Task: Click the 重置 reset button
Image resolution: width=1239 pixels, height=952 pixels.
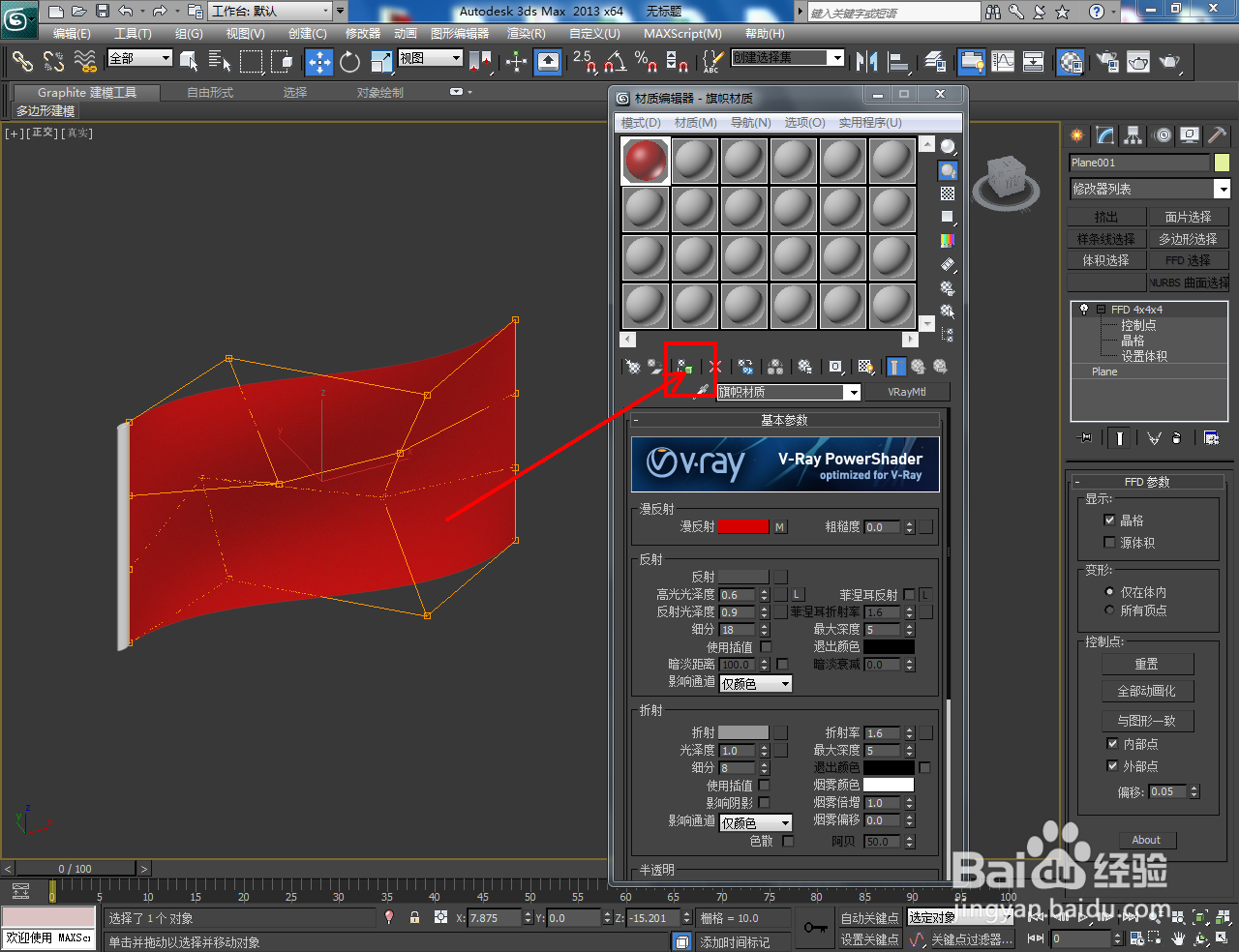Action: tap(1147, 664)
